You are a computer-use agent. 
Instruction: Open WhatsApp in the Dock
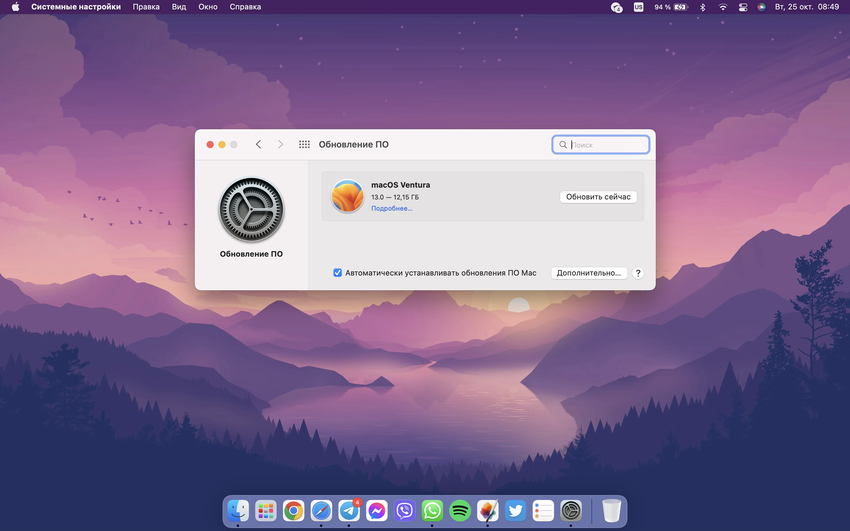click(432, 511)
